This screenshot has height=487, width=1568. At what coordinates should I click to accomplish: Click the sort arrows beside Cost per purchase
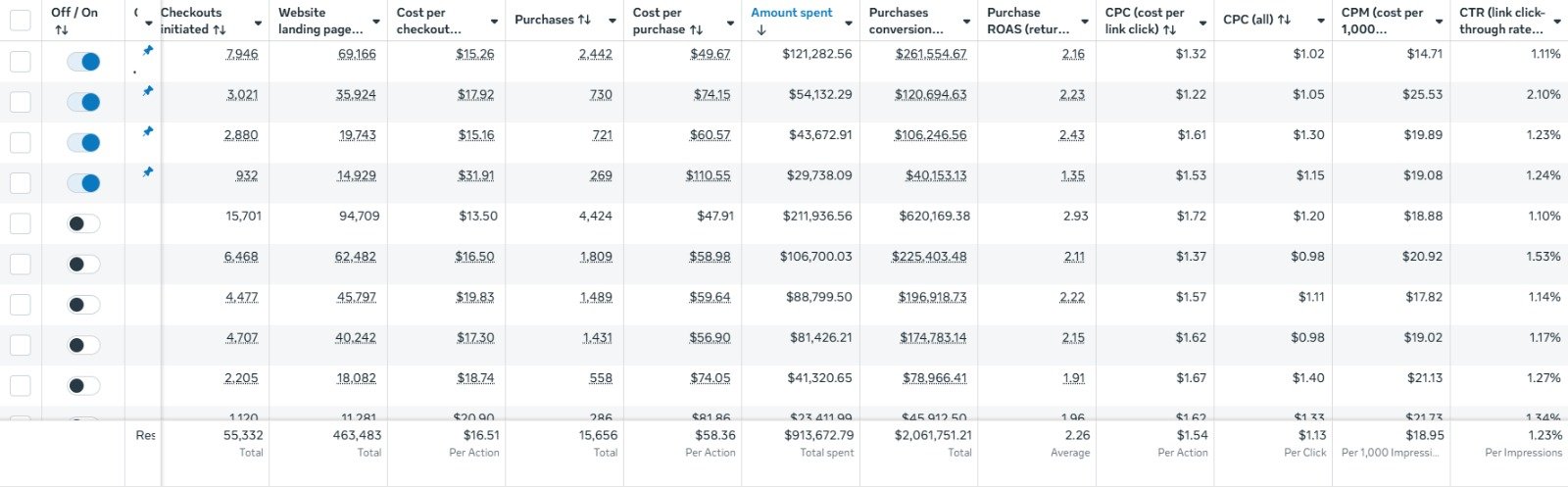696,29
